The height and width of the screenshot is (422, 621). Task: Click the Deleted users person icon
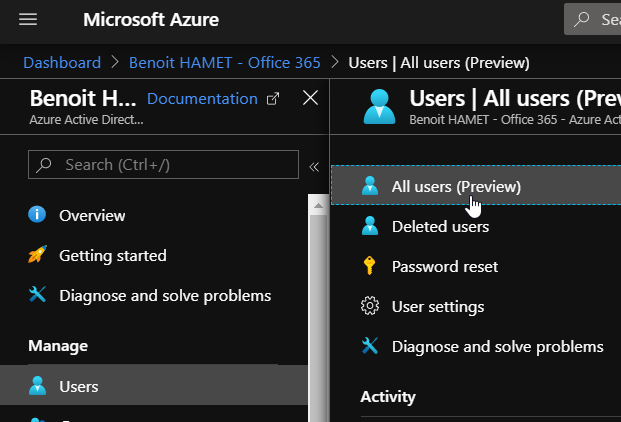[x=370, y=227]
